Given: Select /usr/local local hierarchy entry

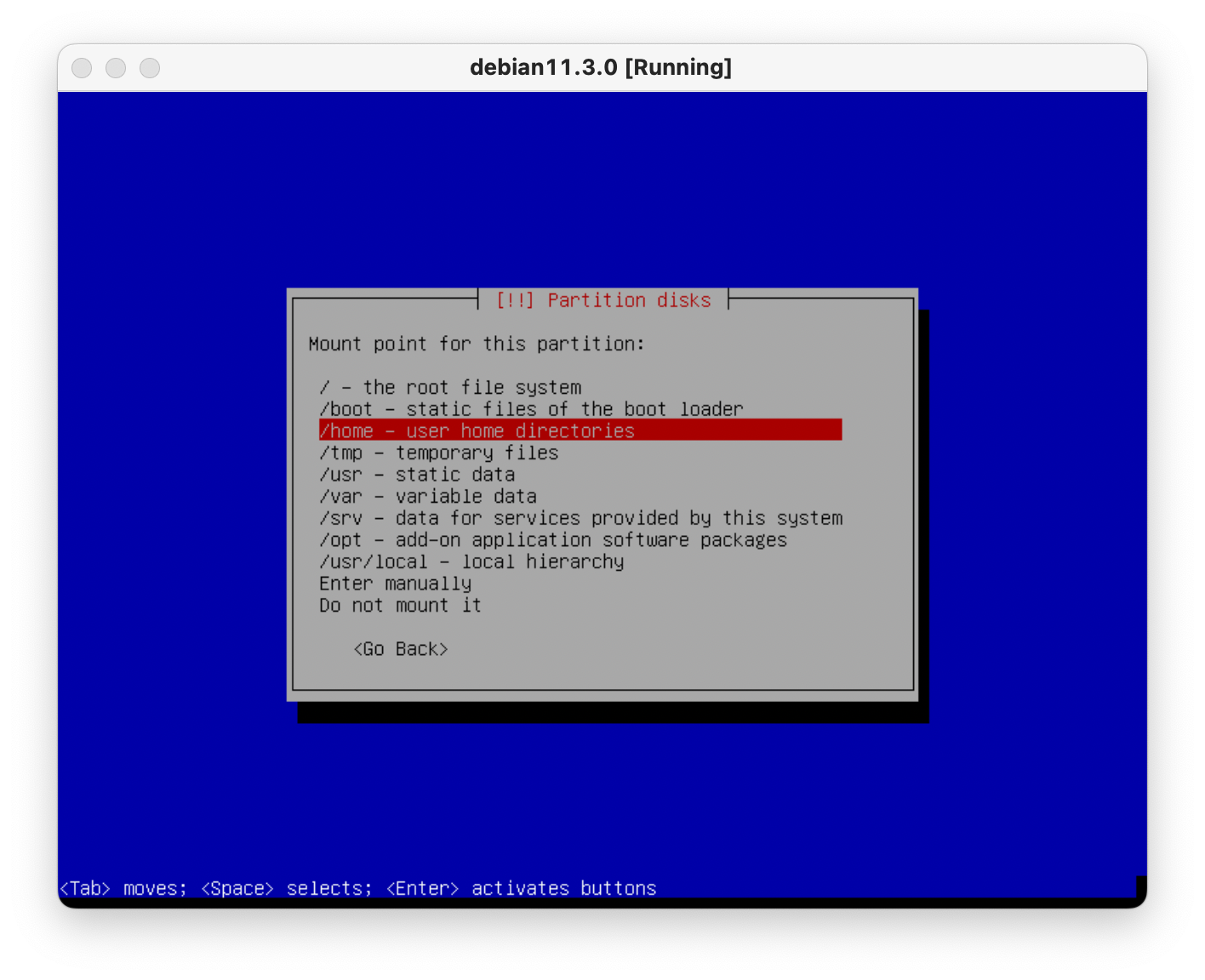Looking at the screenshot, I should [471, 562].
